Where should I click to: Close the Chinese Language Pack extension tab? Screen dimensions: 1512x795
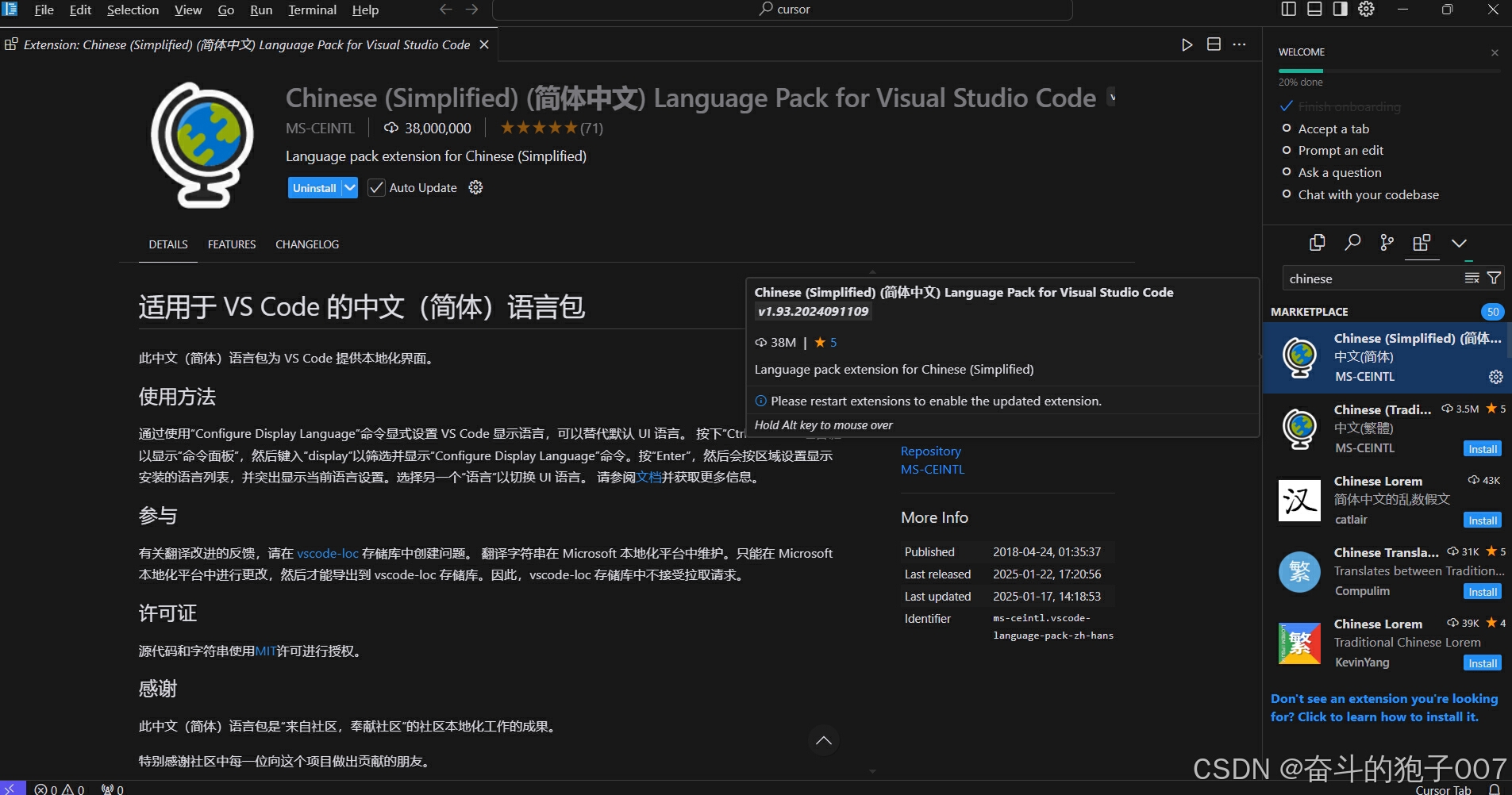click(484, 44)
